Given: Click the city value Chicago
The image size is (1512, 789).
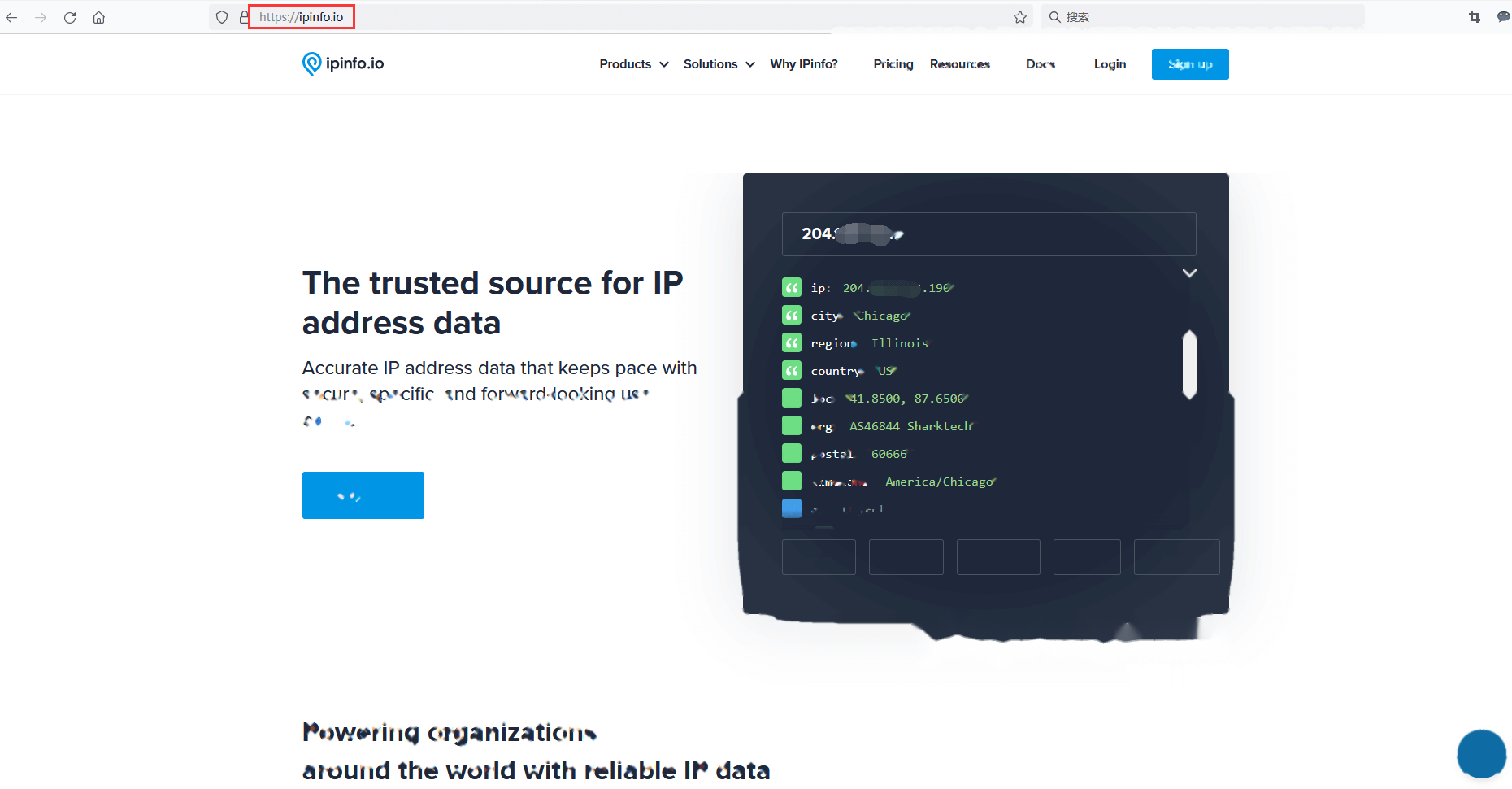Looking at the screenshot, I should [x=881, y=316].
